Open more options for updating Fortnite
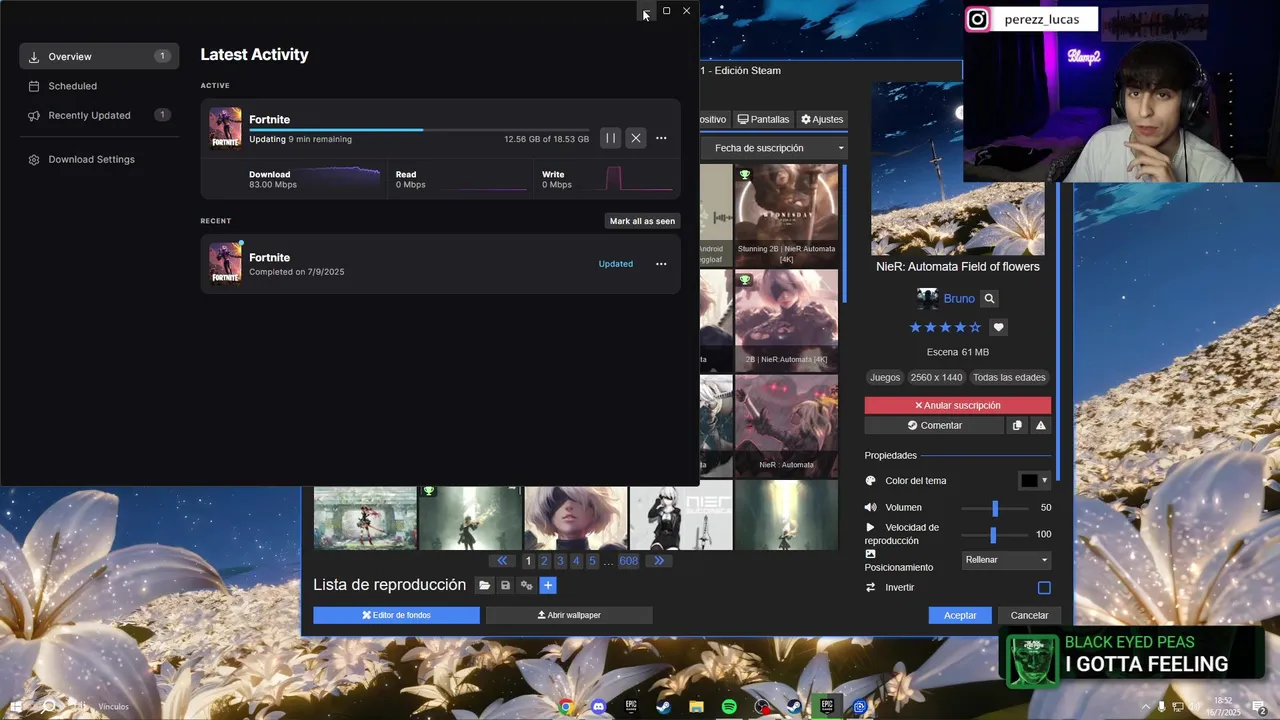This screenshot has width=1280, height=720. click(x=661, y=138)
